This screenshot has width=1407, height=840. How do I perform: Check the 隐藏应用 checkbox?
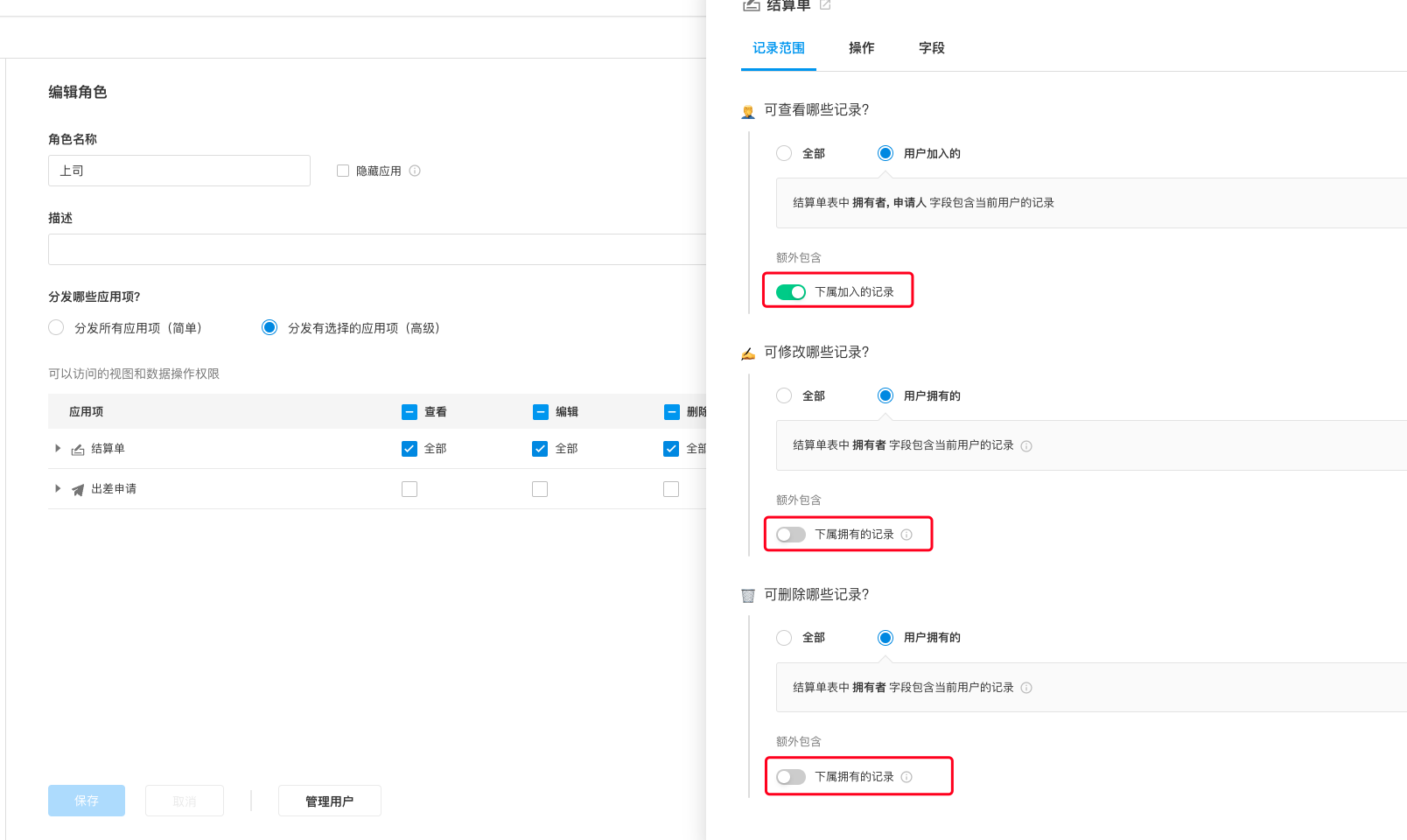(343, 171)
